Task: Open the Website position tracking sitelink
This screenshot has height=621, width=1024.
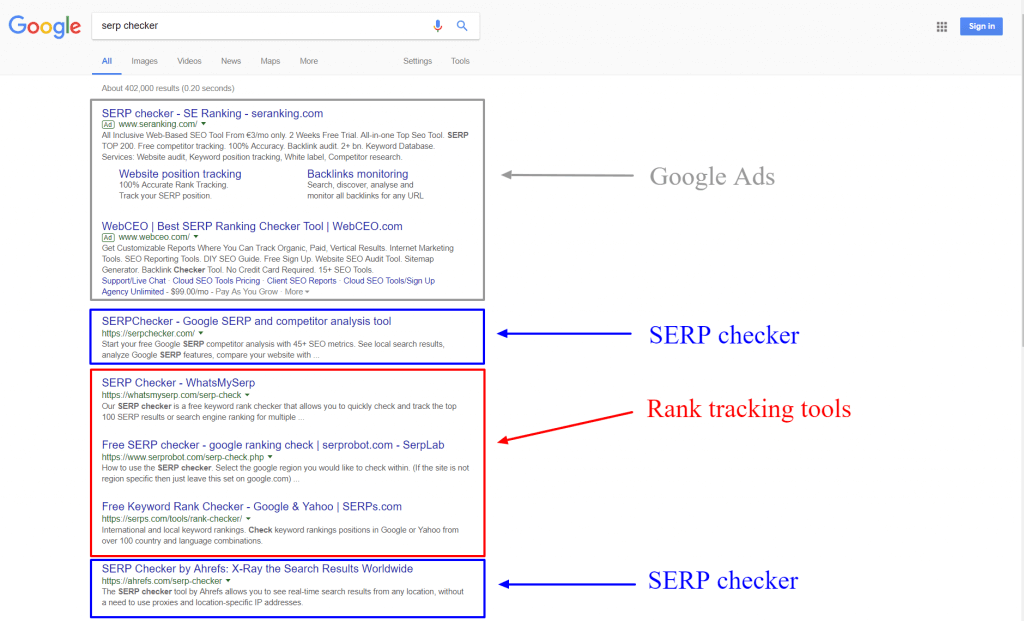Action: [x=180, y=174]
